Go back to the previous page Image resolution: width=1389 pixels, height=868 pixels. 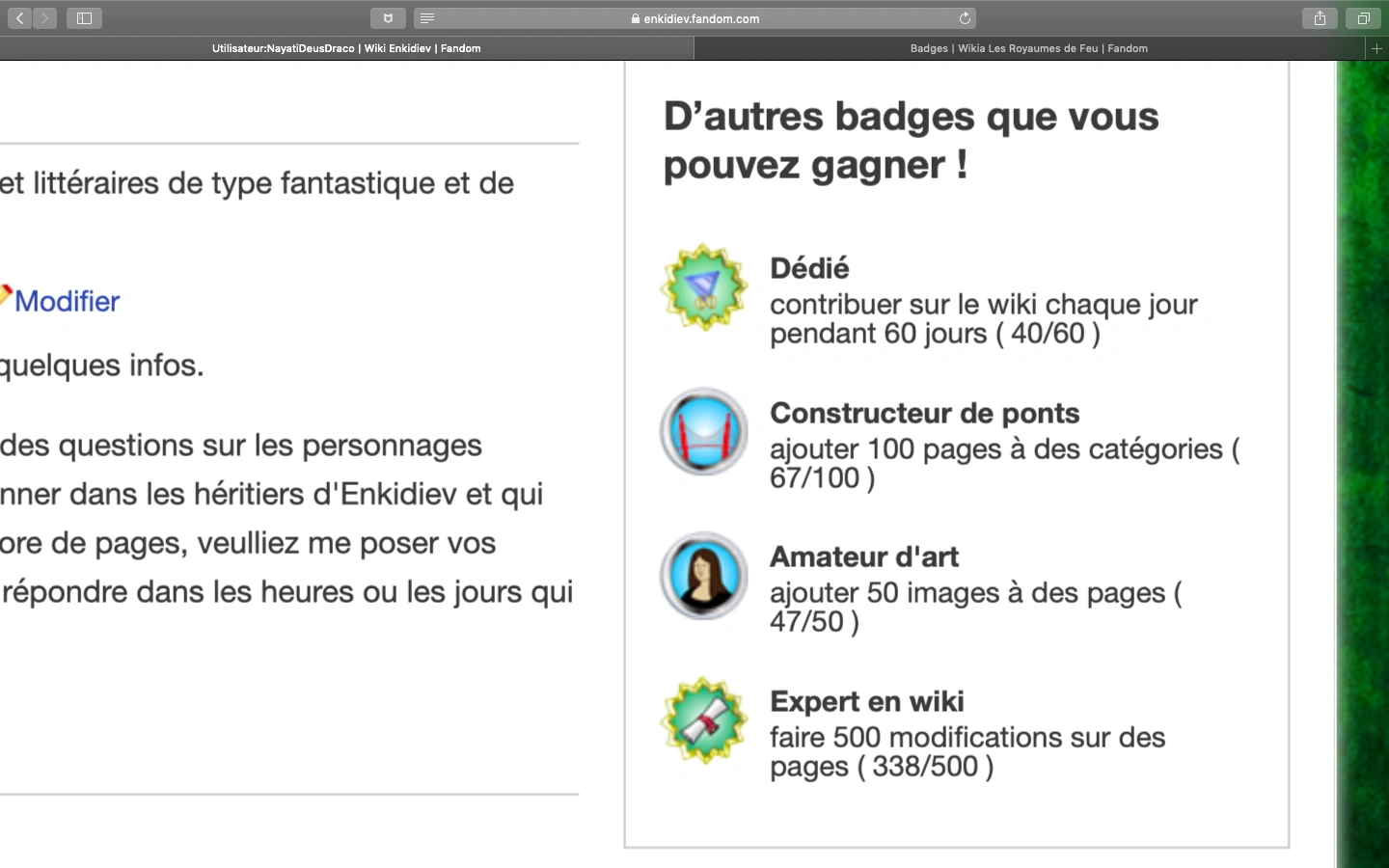[19, 18]
